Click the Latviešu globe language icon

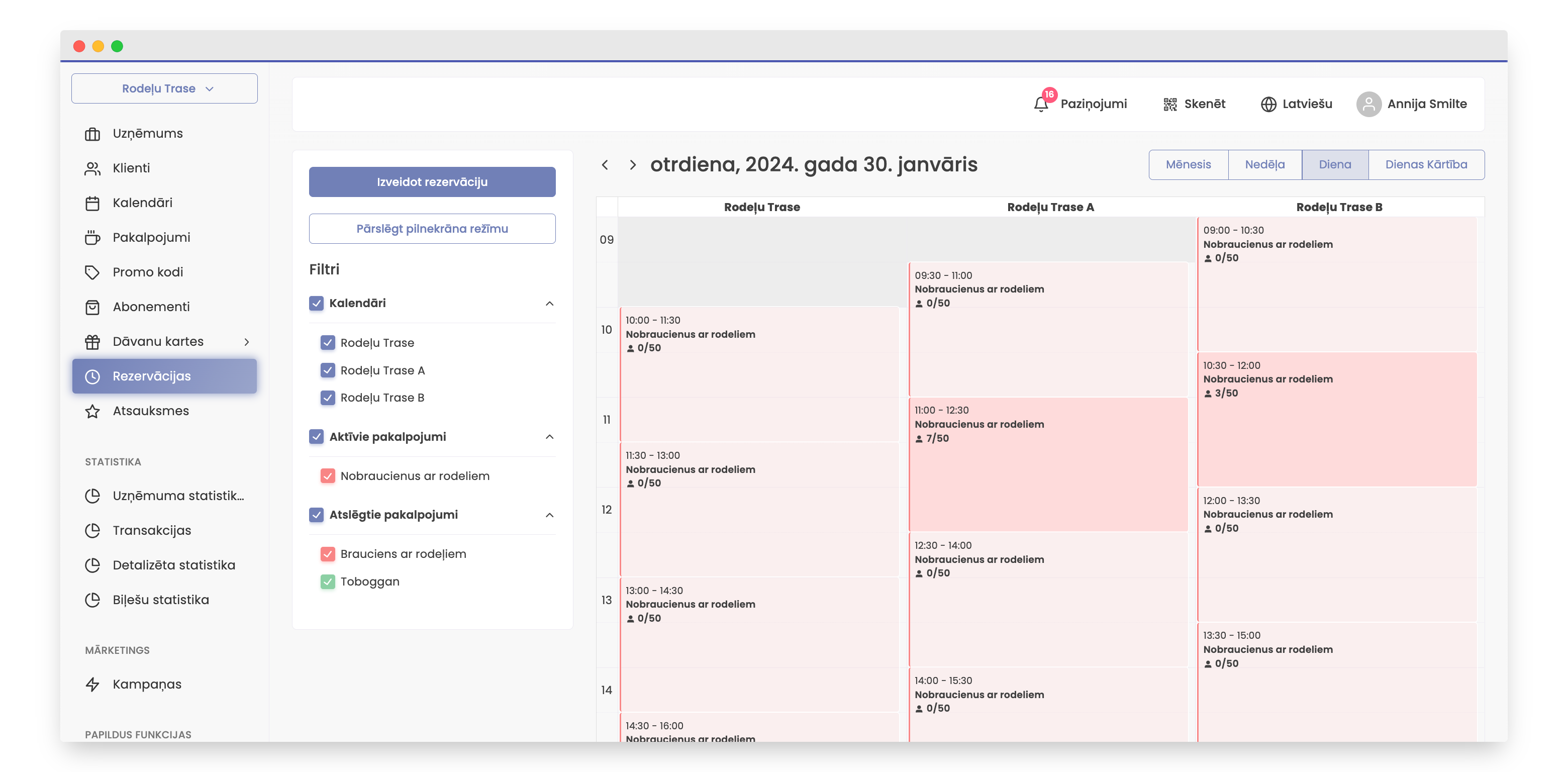(x=1268, y=104)
